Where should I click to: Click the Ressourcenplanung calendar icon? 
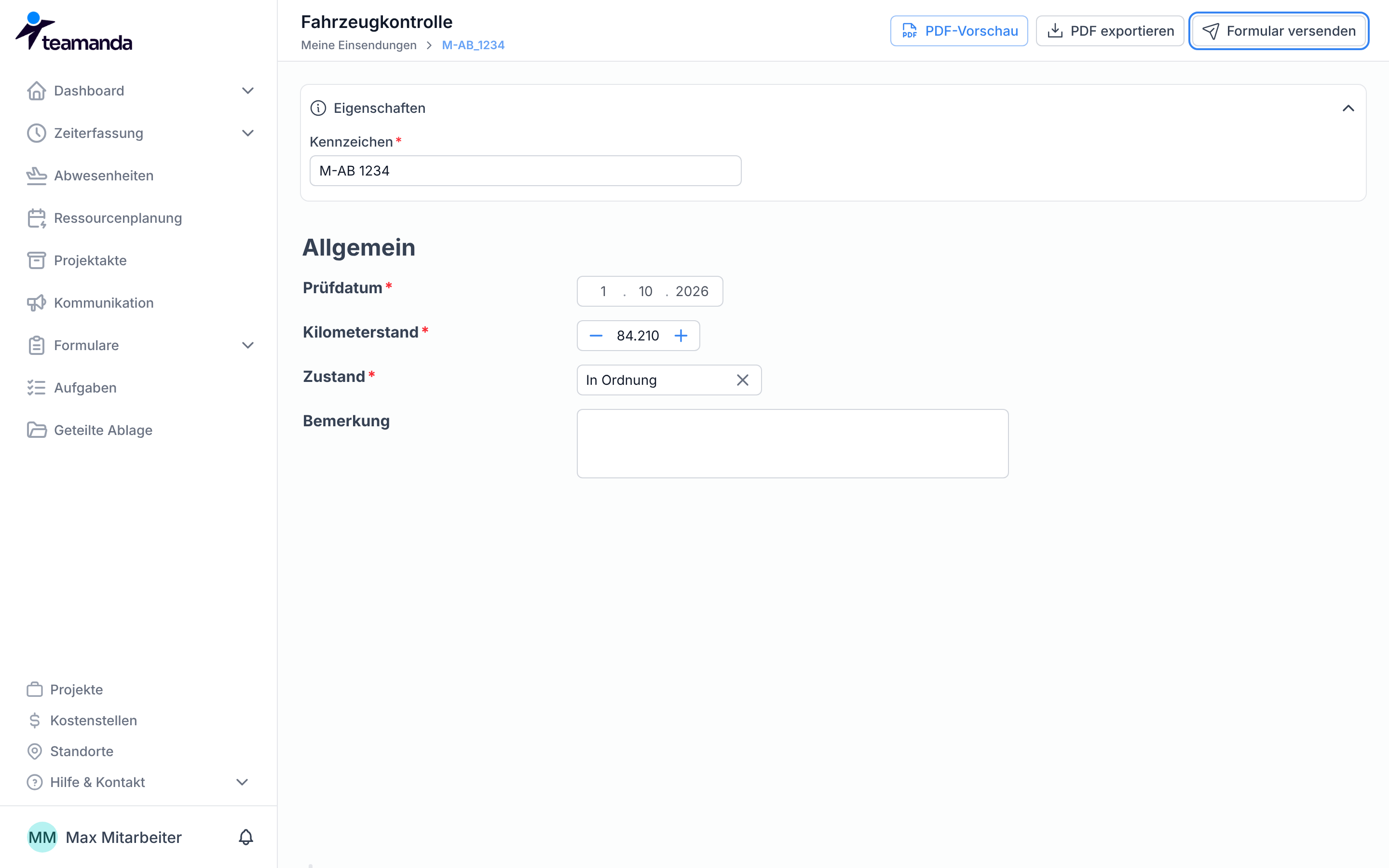(37, 218)
